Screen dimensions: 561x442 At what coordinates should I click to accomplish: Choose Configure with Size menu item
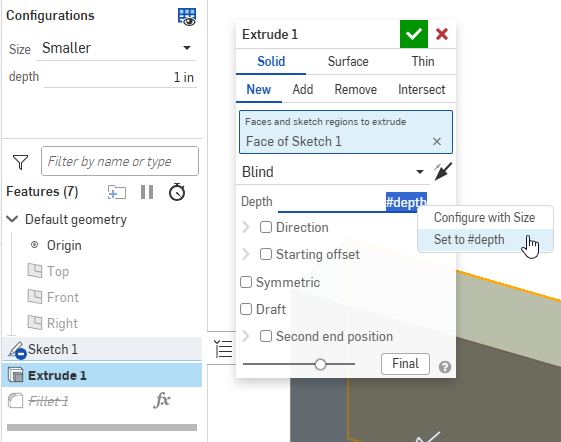click(485, 218)
